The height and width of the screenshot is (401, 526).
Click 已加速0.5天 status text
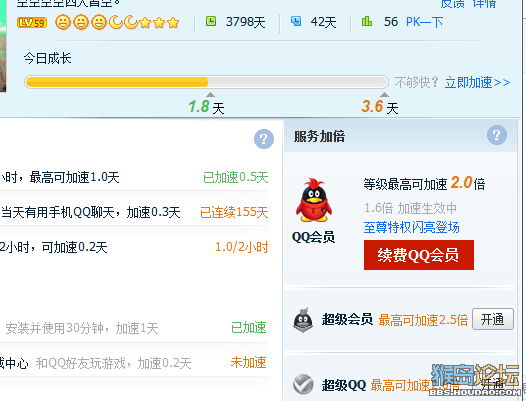235,178
